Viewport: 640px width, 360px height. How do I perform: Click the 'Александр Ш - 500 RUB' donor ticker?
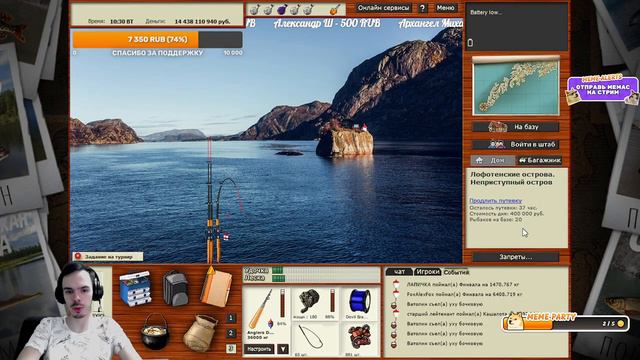pos(327,23)
